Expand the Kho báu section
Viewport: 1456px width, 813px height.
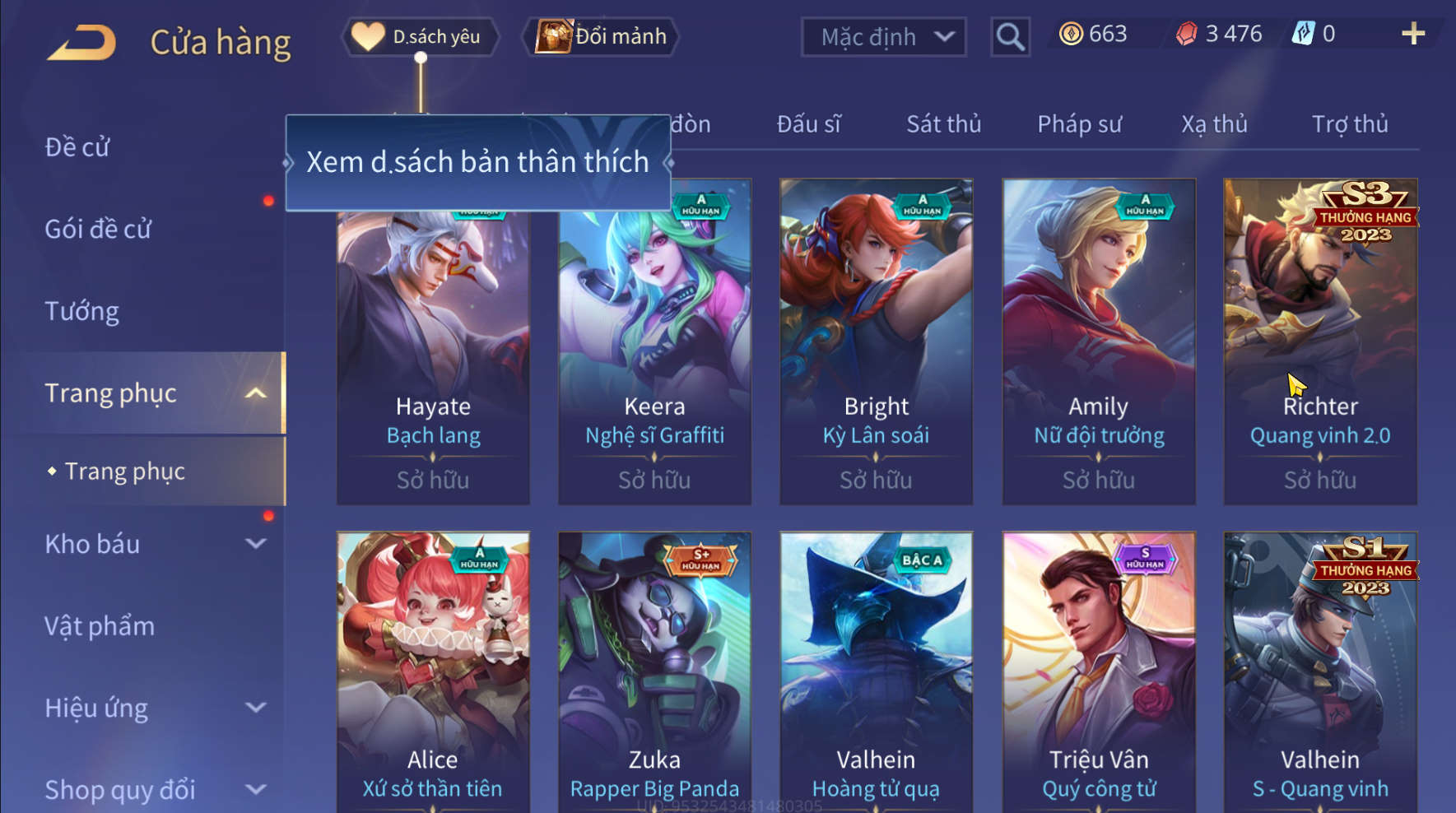pyautogui.click(x=256, y=544)
